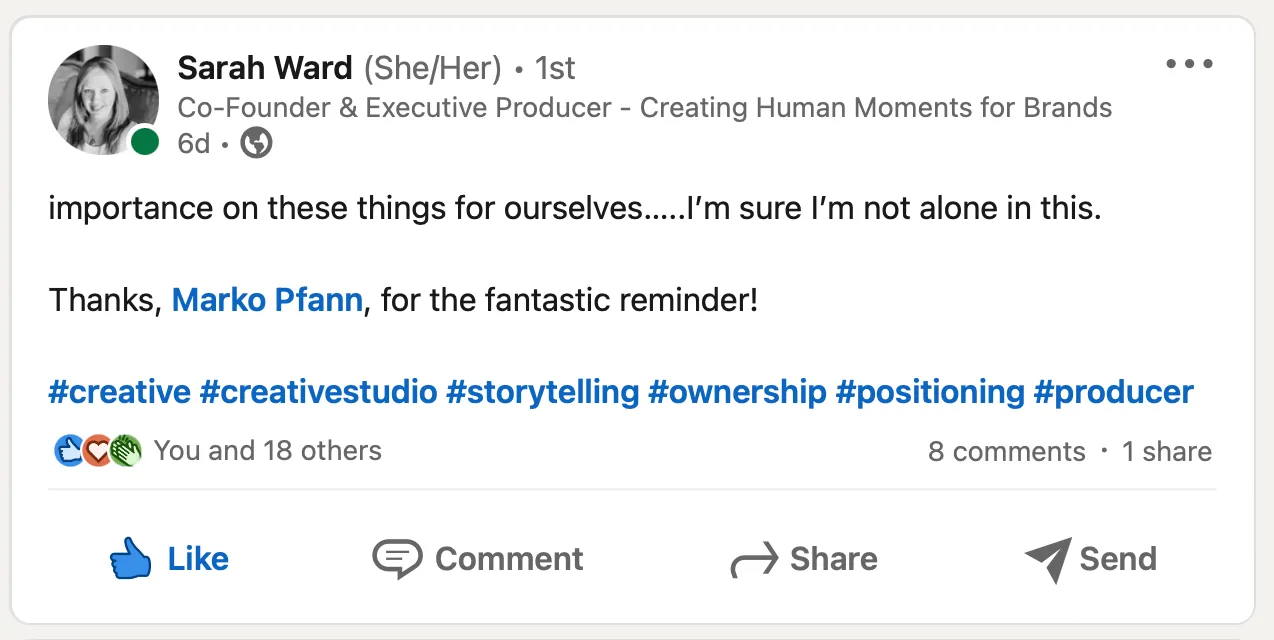Click the Comment speech bubble button
1274x640 pixels.
click(477, 559)
